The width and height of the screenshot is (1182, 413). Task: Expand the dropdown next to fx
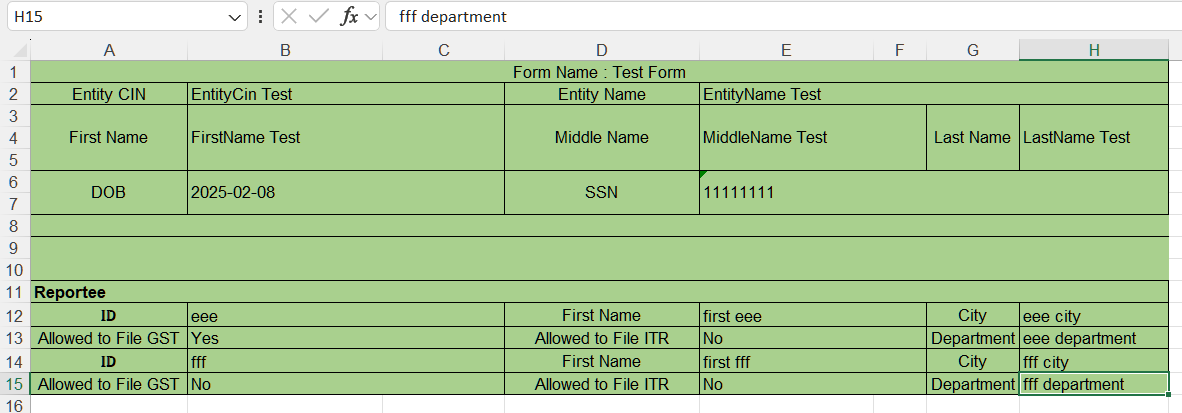371,17
